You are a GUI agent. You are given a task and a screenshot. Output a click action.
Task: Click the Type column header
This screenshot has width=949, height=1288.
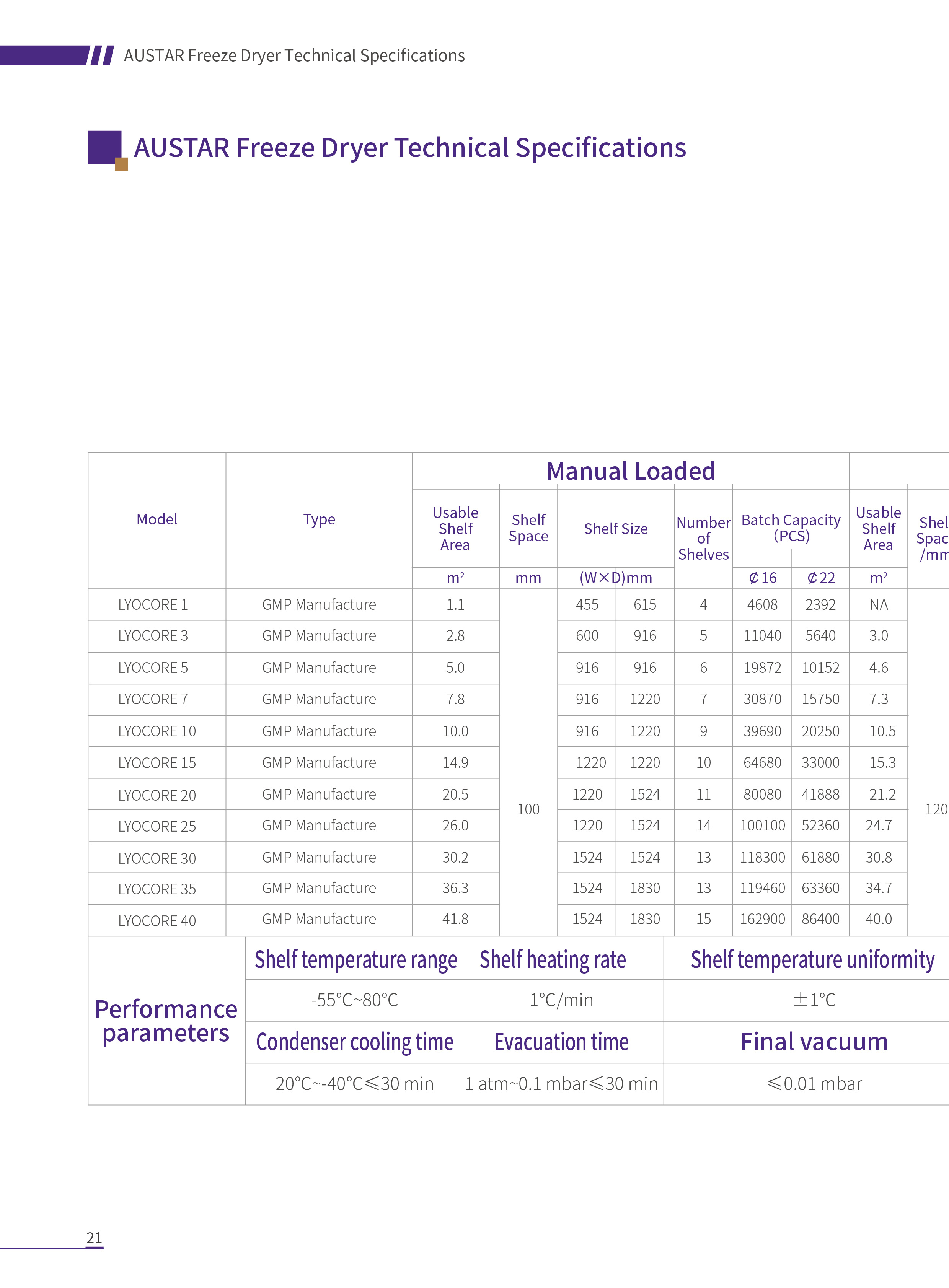(x=319, y=520)
